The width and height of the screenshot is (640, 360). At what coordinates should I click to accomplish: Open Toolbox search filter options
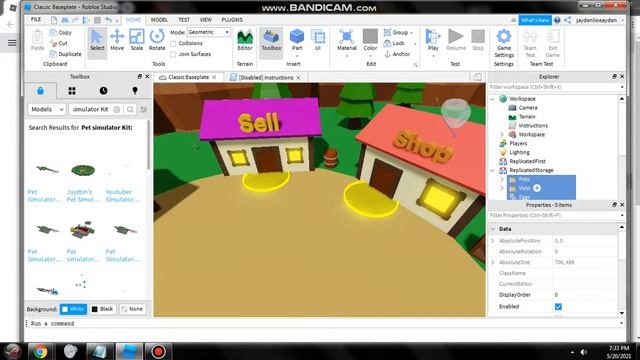[x=144, y=109]
